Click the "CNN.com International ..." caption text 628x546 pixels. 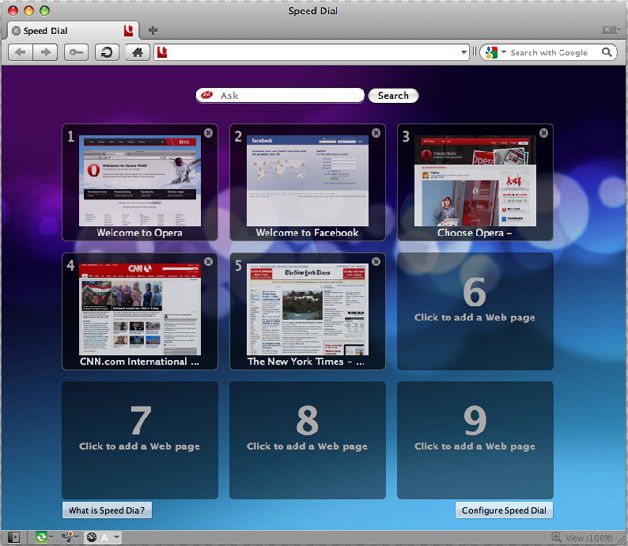coord(139,362)
